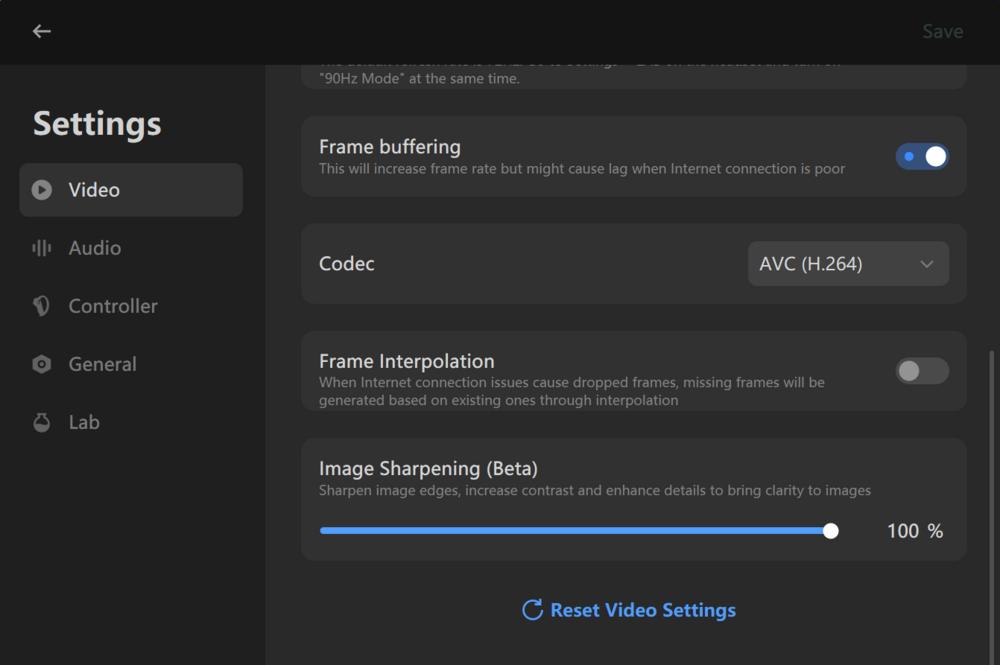Click the back arrow icon

tap(41, 31)
